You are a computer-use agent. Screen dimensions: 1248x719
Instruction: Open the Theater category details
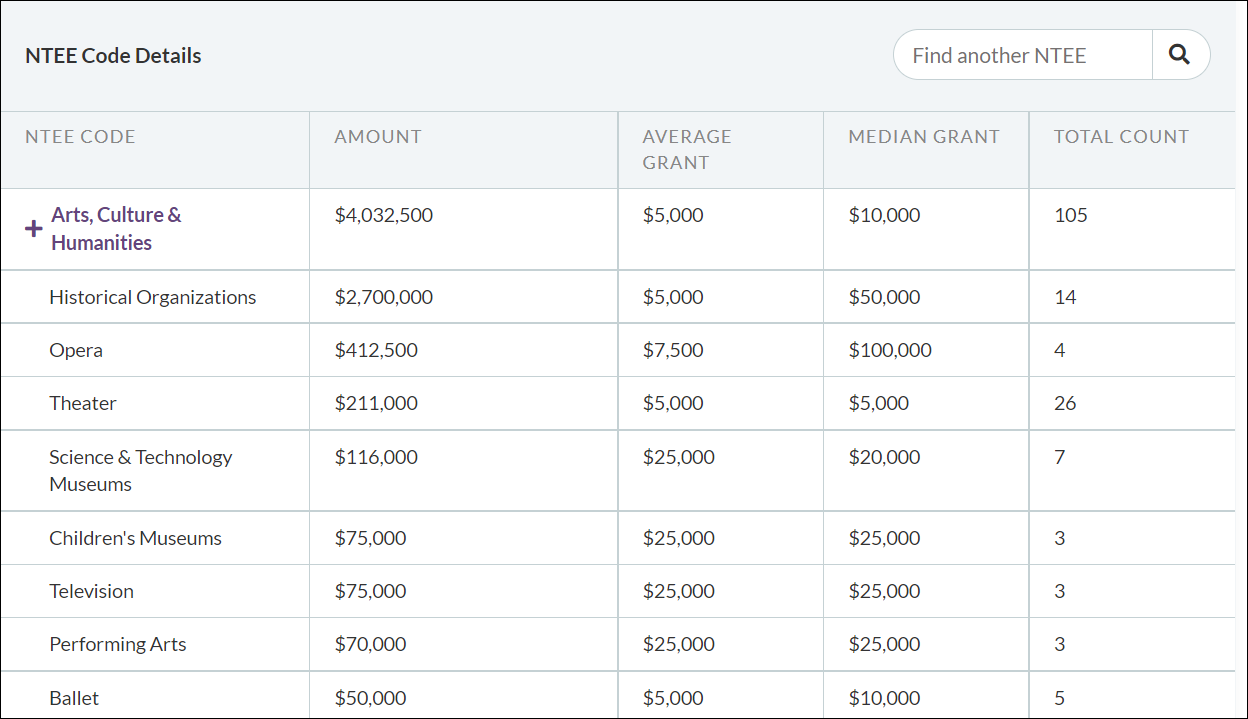coord(83,403)
